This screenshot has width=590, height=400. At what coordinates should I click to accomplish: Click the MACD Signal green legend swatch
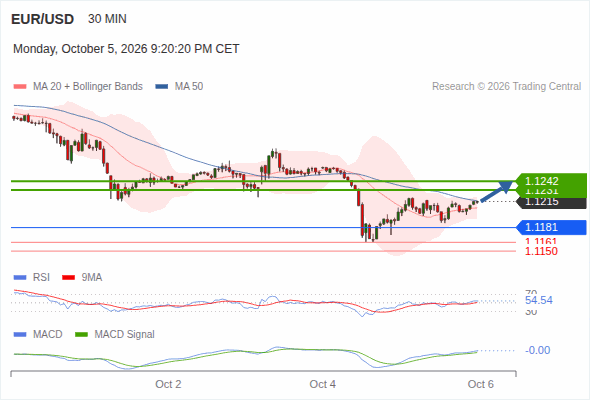coord(81,335)
